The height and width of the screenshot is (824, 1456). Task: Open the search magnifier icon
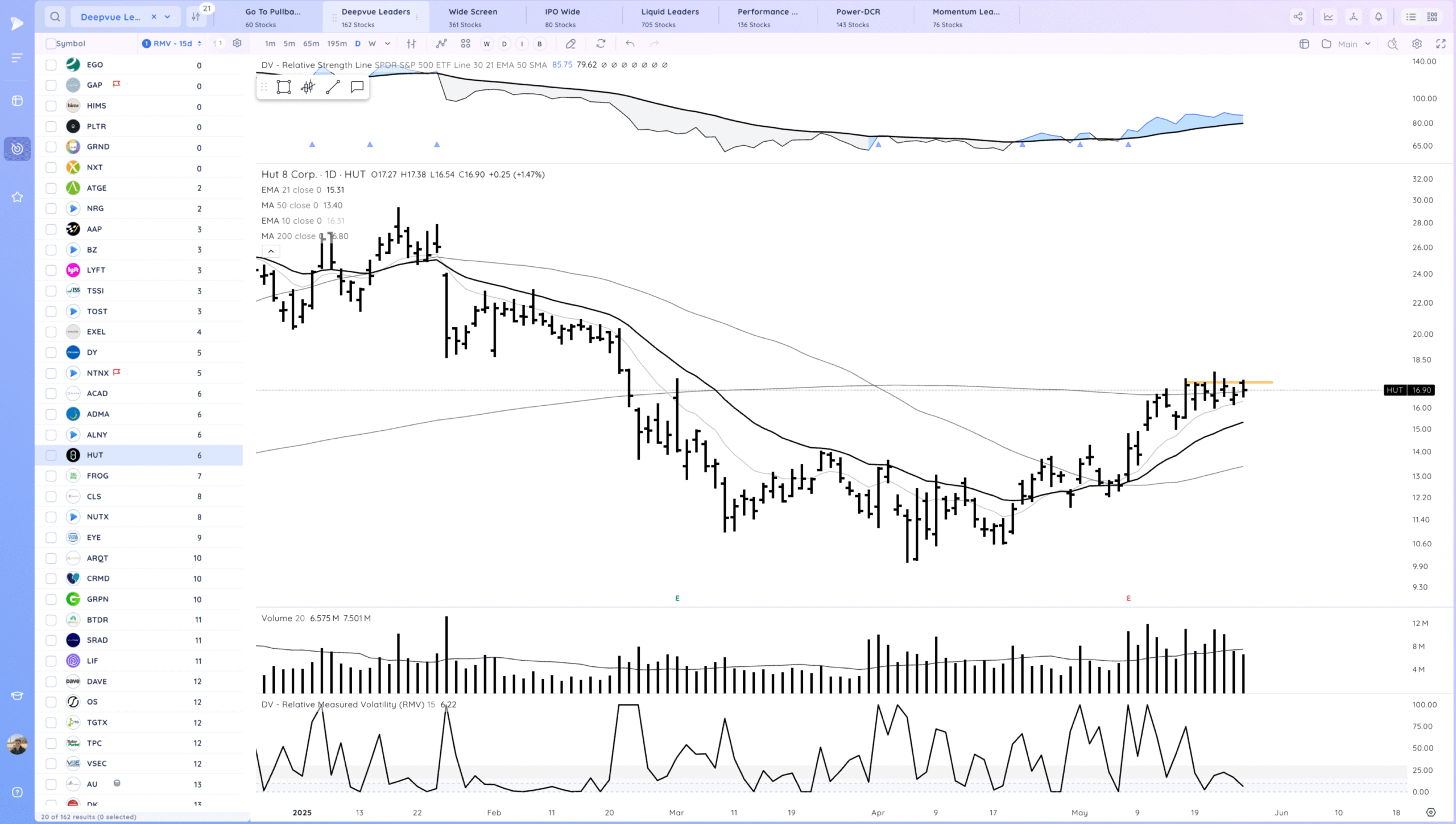[x=55, y=17]
